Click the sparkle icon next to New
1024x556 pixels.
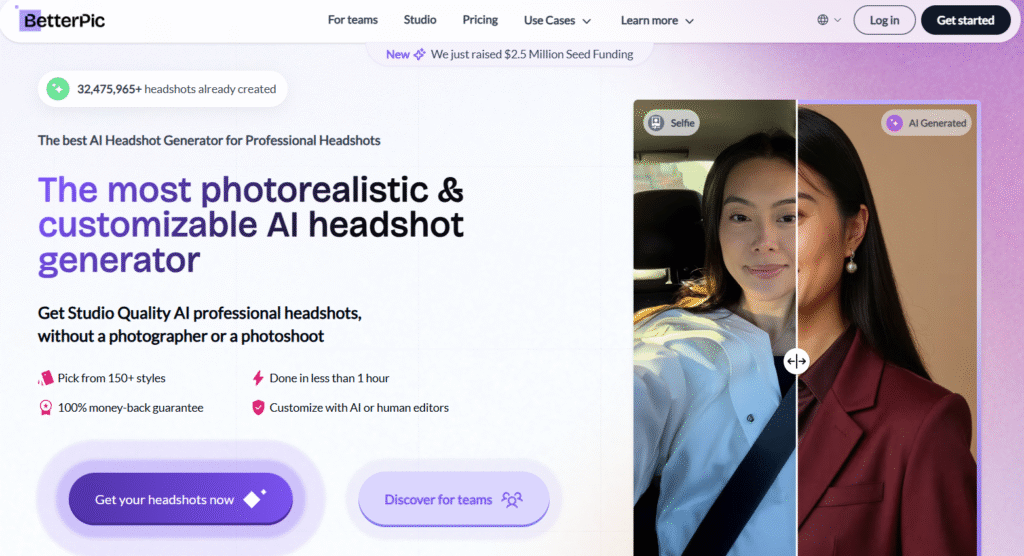pos(419,54)
